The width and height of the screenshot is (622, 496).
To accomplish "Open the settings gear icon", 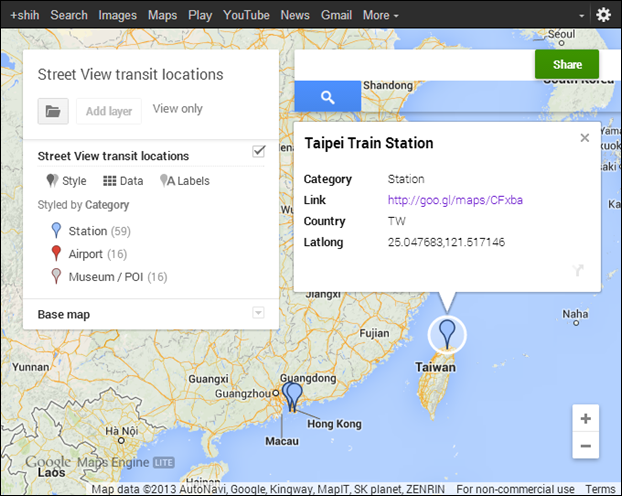I will 603,15.
